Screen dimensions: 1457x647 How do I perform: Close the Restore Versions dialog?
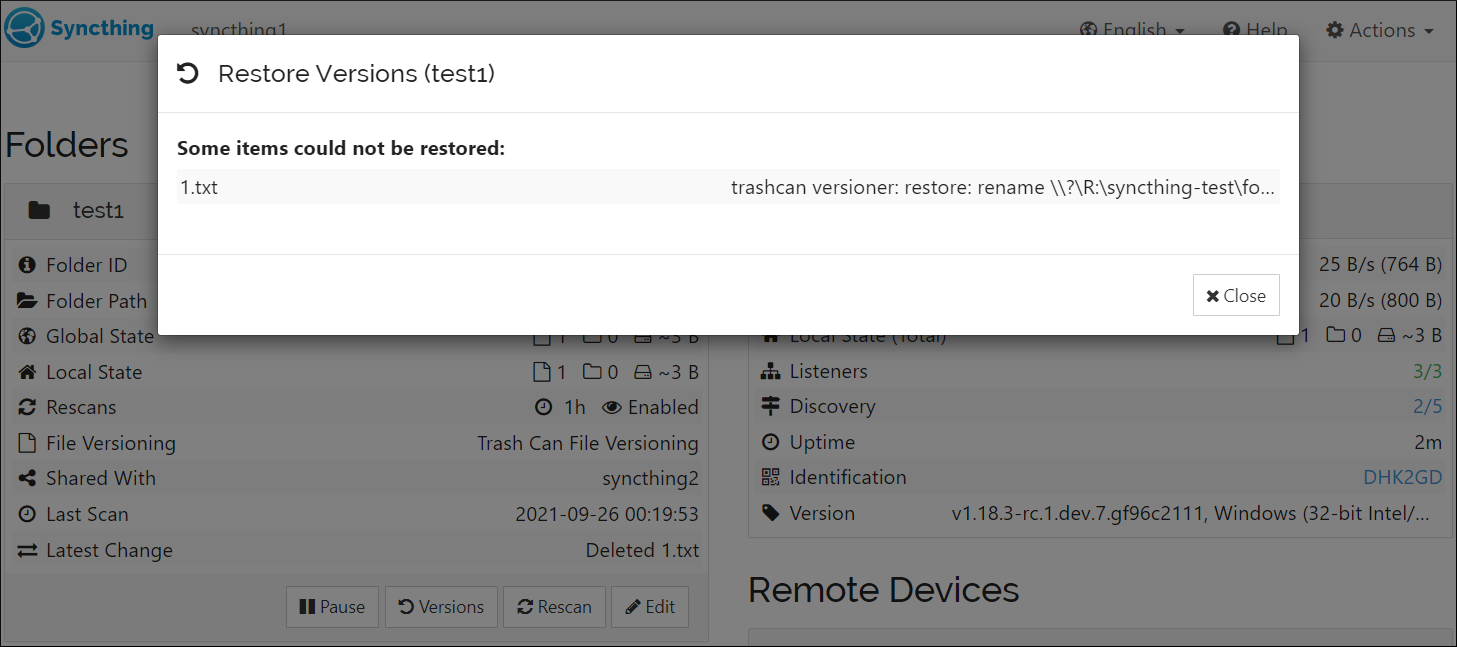pos(1236,294)
